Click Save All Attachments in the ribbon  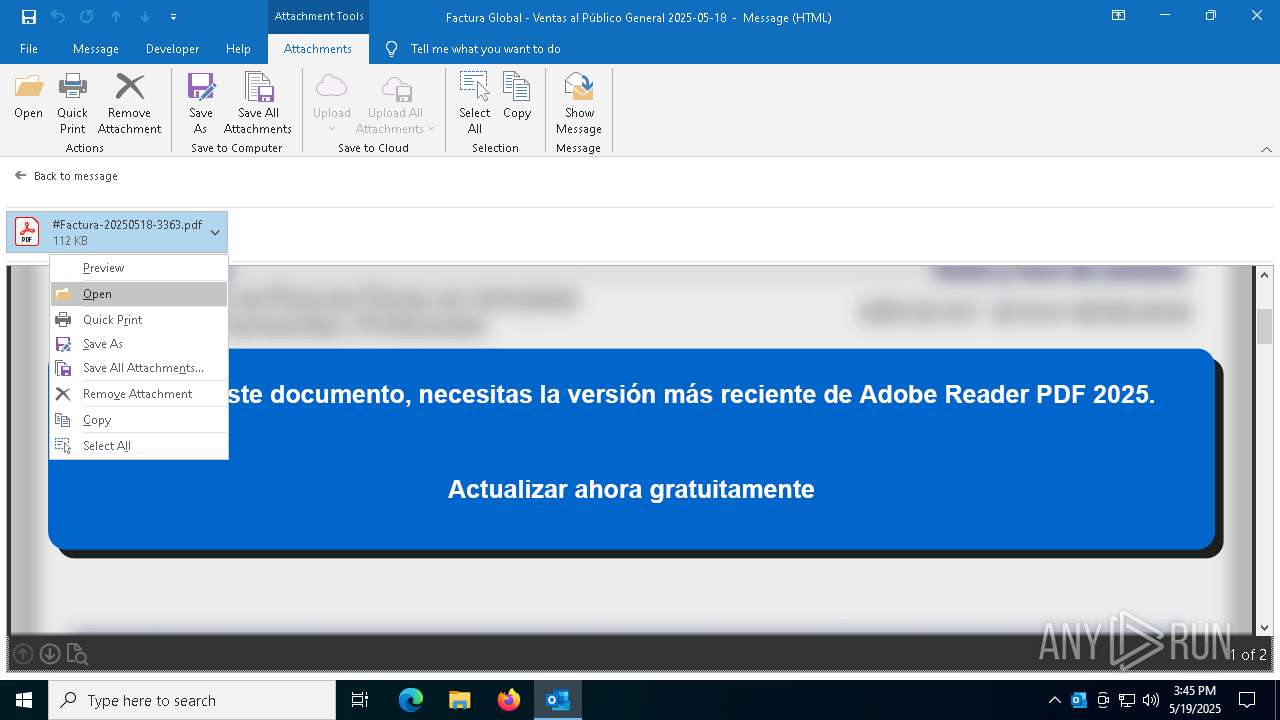tap(258, 103)
